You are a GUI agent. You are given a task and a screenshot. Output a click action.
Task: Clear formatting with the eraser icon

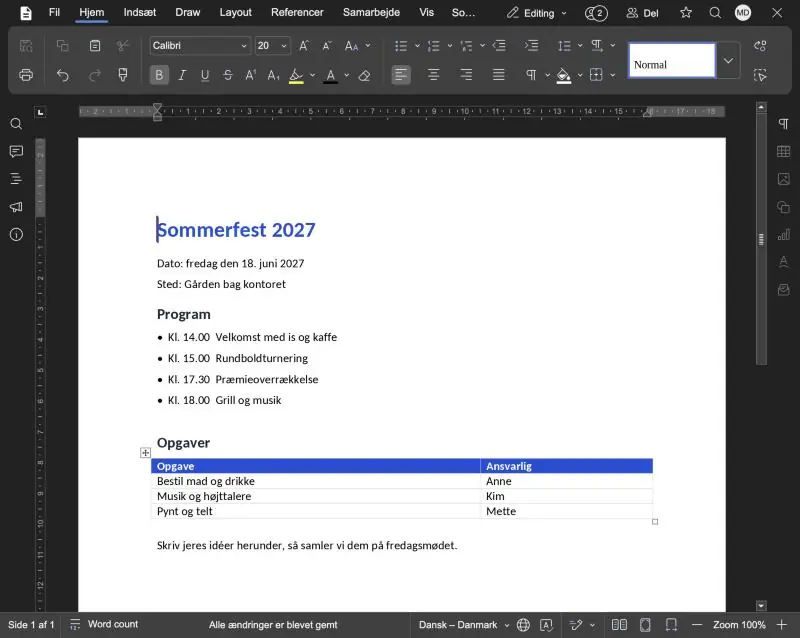coord(364,76)
